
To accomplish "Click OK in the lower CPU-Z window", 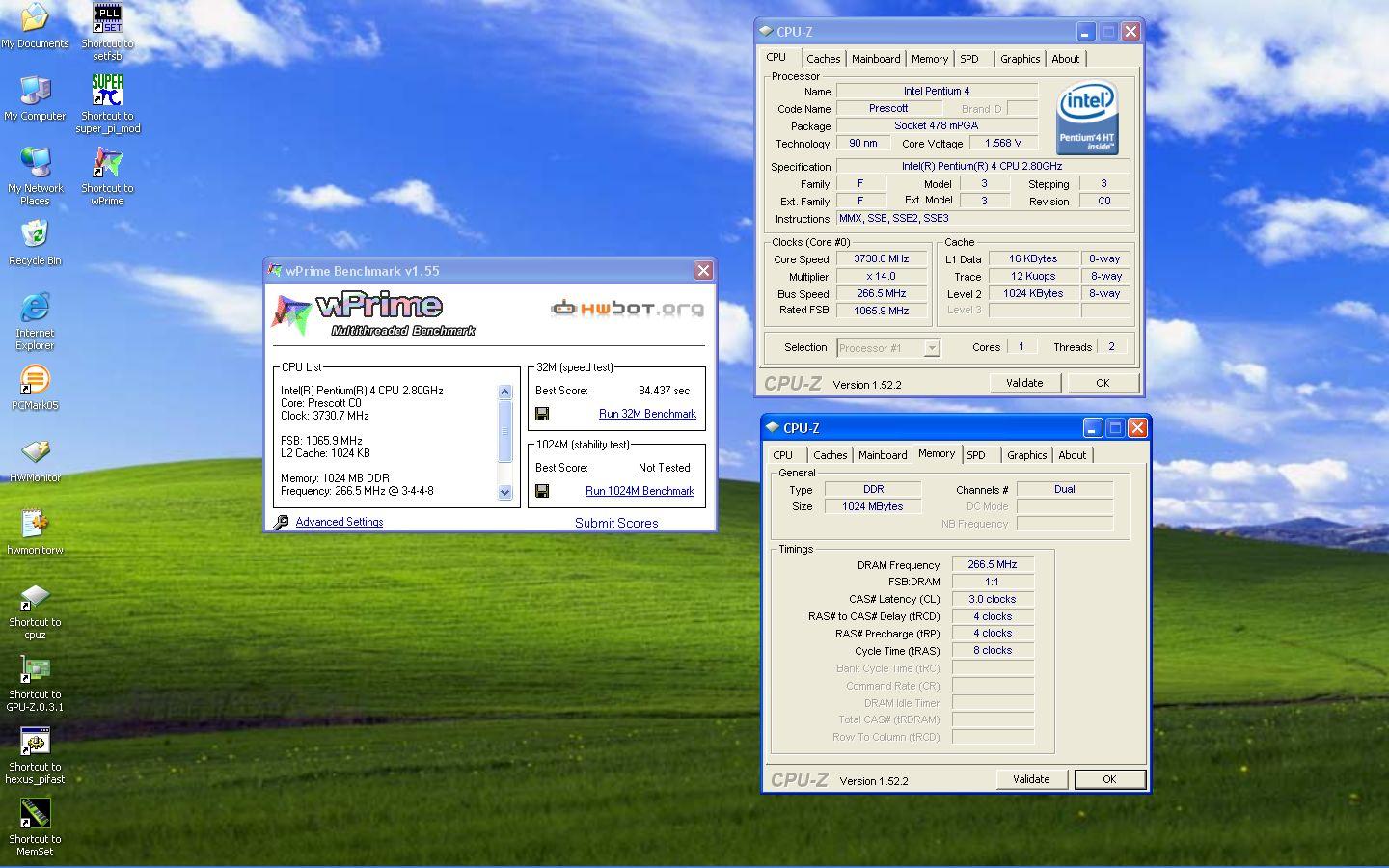I will click(1109, 779).
